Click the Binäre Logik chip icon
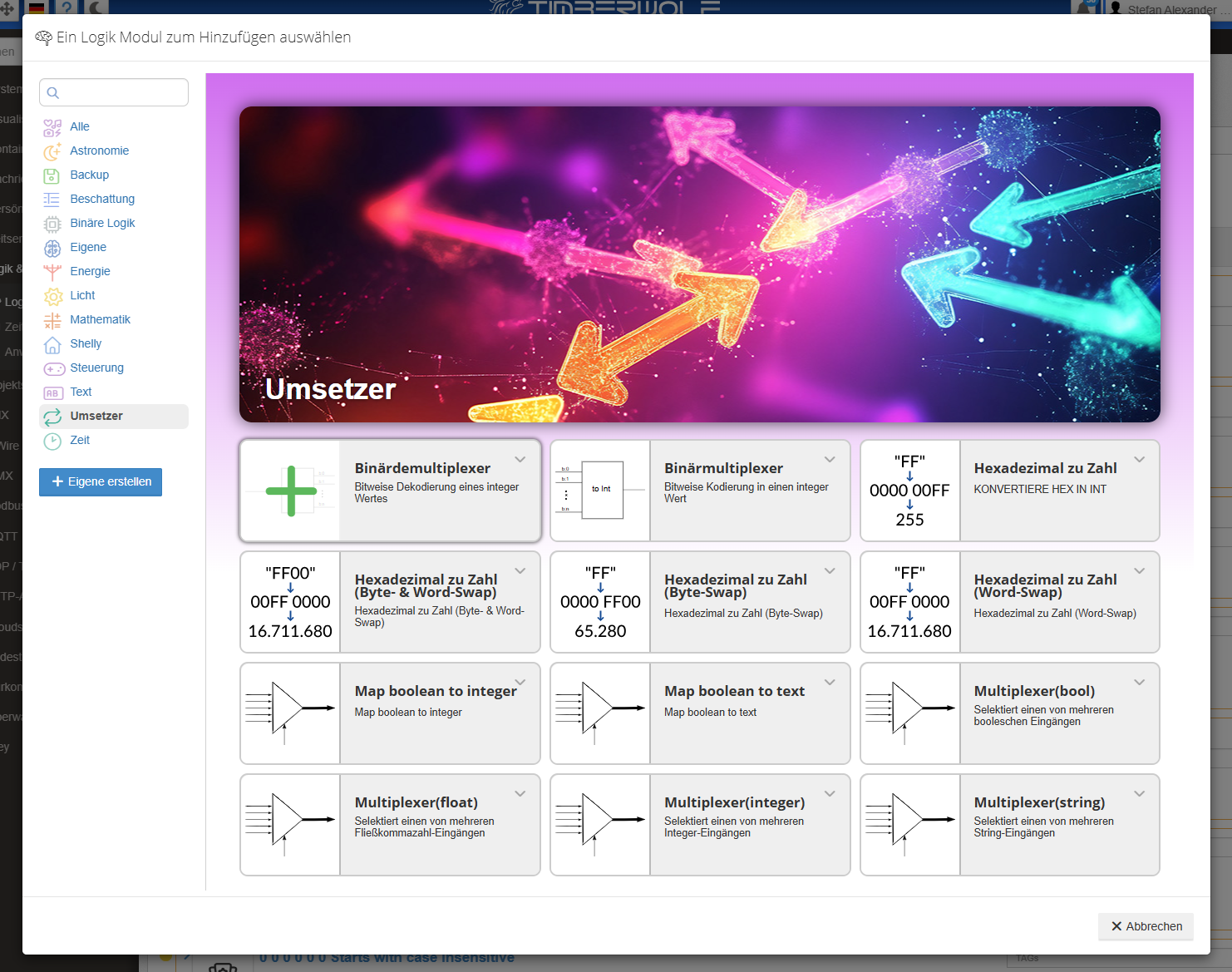This screenshot has height=972, width=1232. [52, 224]
